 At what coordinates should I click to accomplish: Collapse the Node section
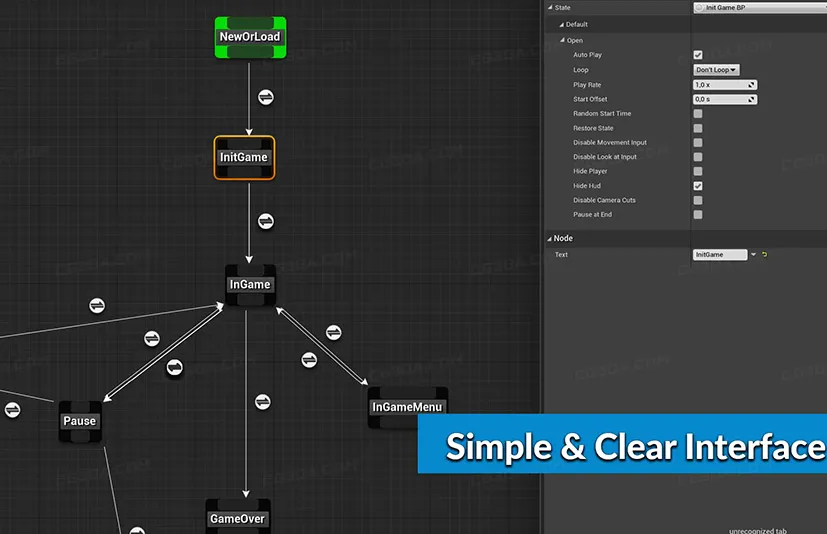(550, 239)
